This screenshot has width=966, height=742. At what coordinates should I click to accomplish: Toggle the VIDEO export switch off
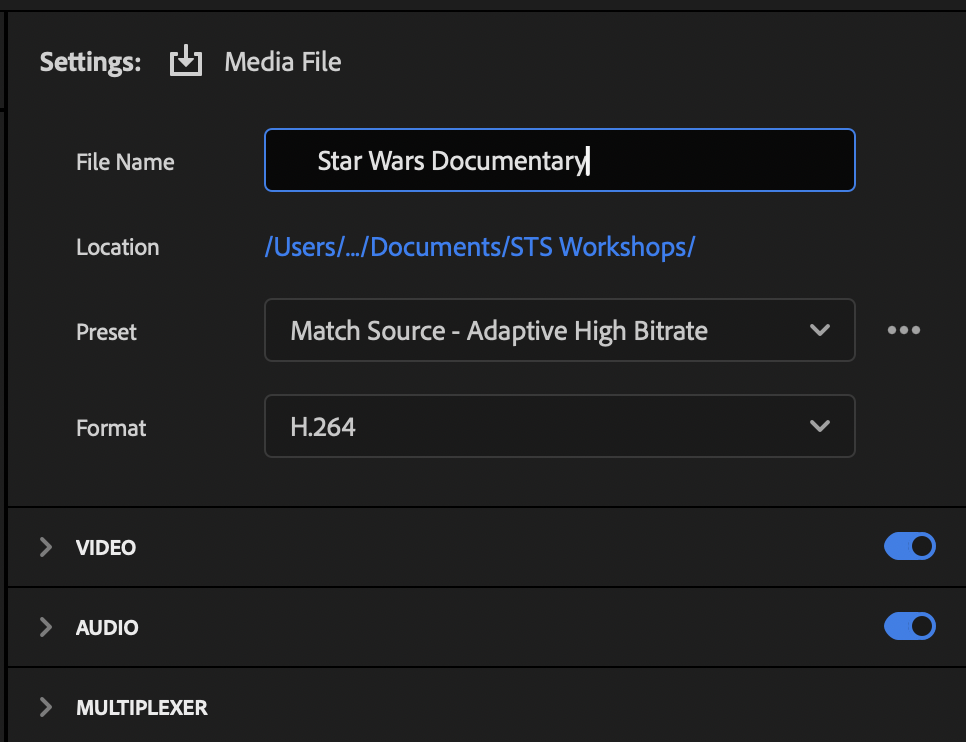point(910,546)
